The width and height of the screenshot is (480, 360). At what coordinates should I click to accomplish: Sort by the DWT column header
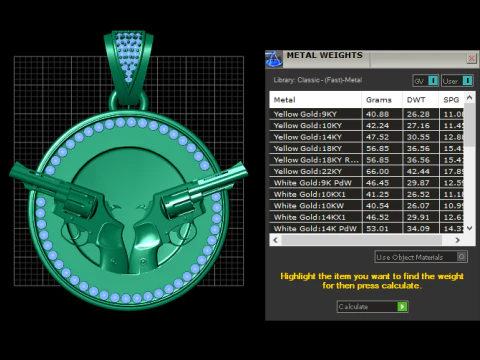pos(421,100)
